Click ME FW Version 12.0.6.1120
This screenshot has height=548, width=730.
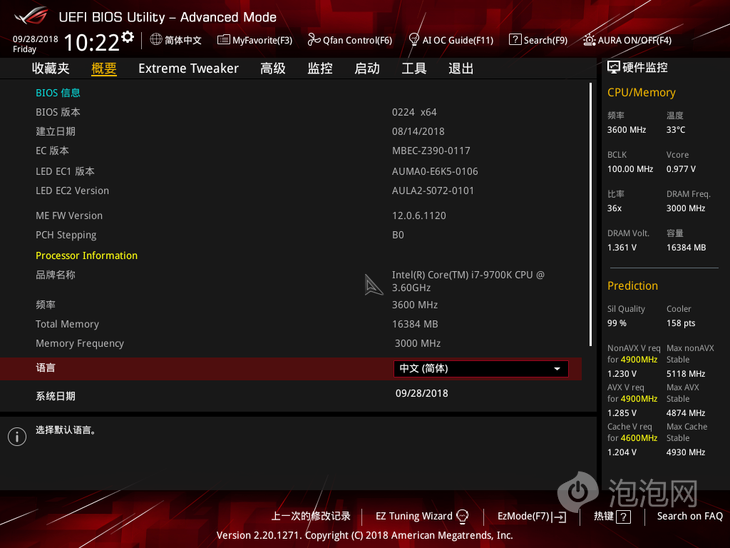419,216
